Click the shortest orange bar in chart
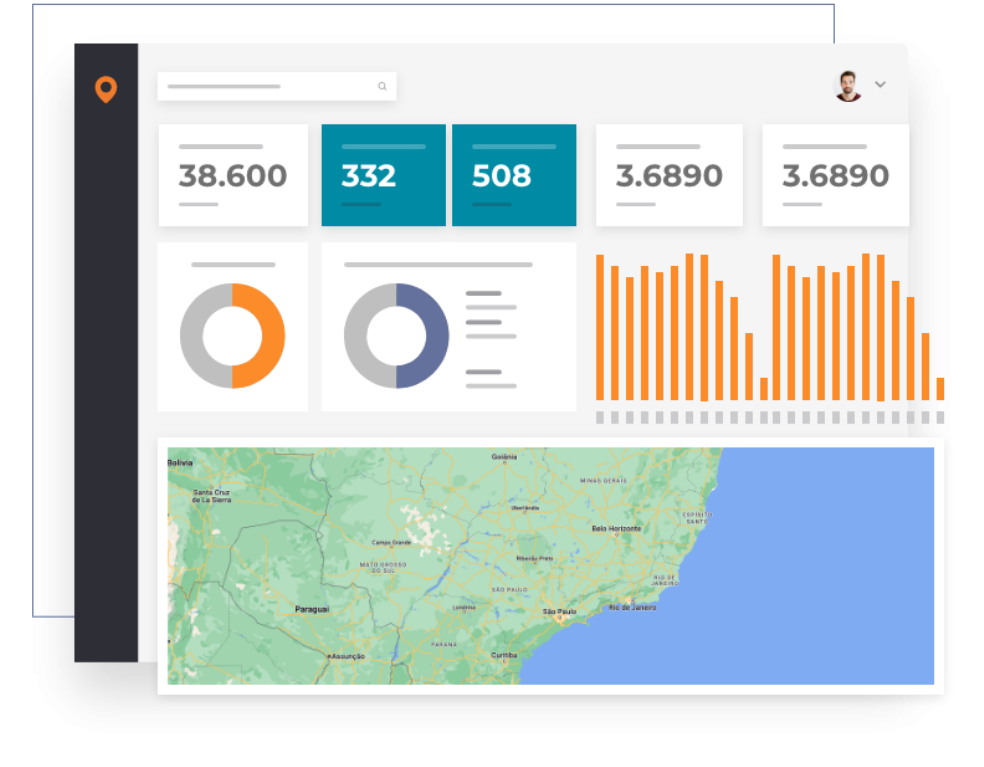This screenshot has width=984, height=767. 764,388
